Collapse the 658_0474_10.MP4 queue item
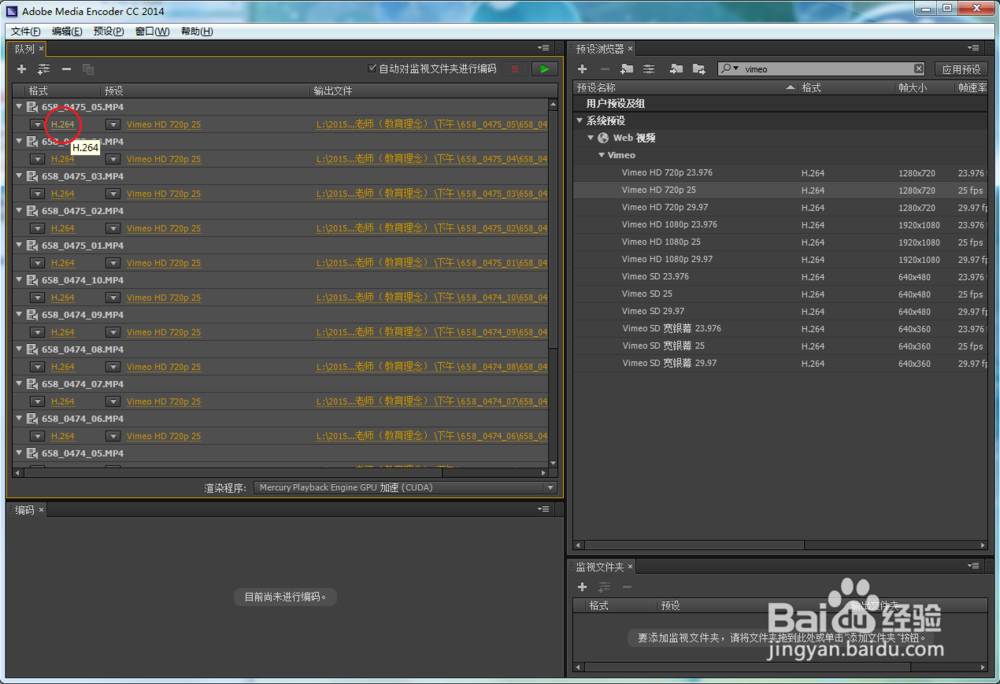 (19, 279)
